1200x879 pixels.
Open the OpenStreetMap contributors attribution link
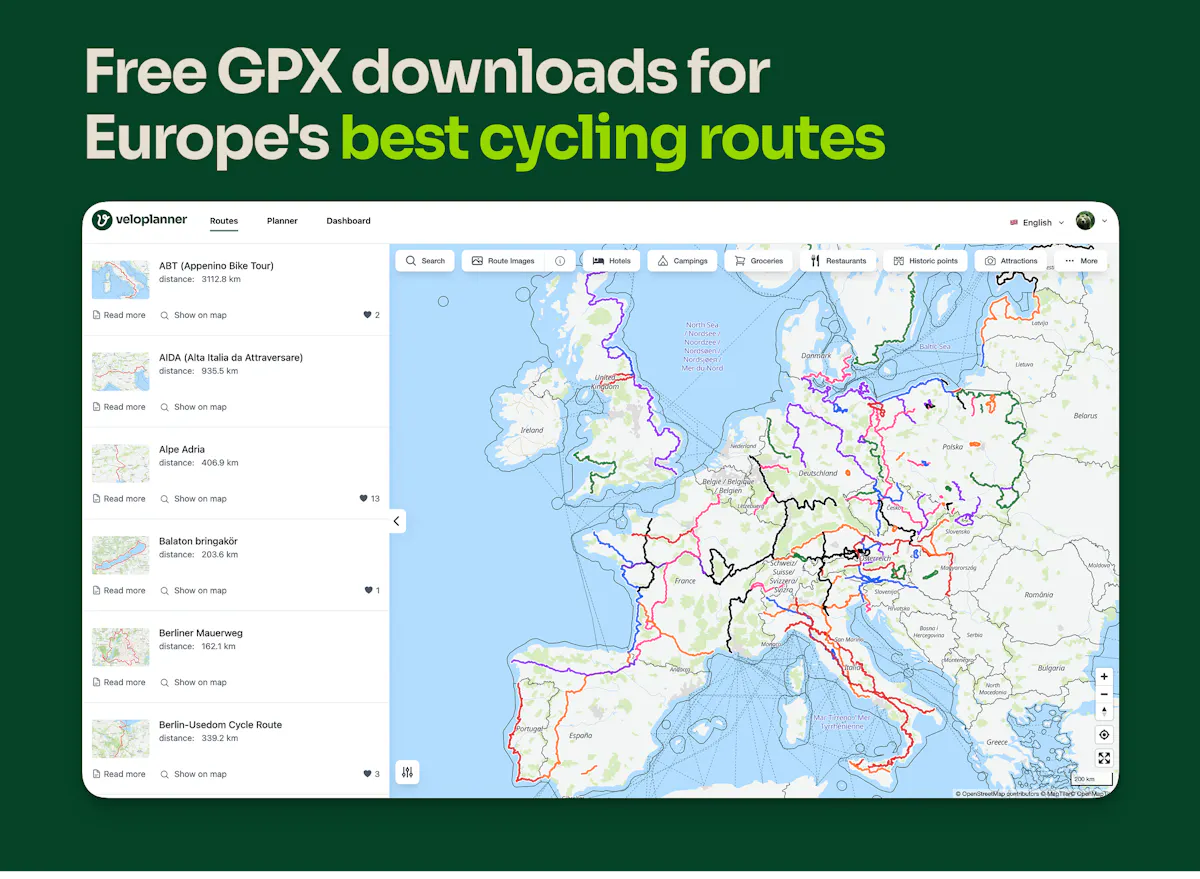click(996, 794)
